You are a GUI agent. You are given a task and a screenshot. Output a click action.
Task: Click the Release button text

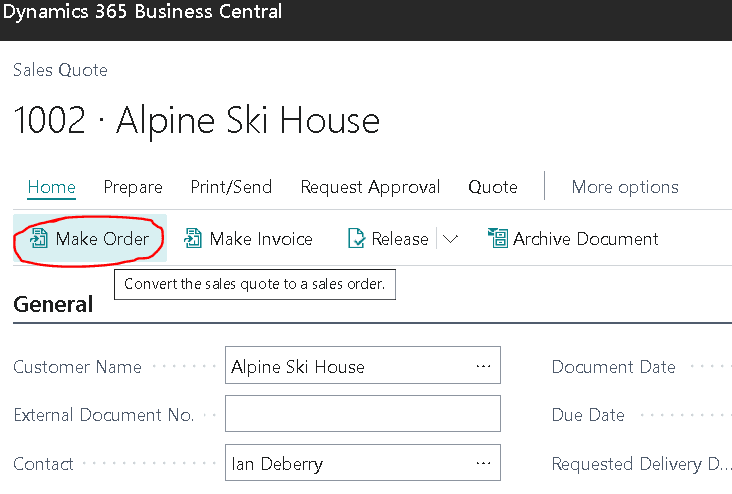coord(400,239)
